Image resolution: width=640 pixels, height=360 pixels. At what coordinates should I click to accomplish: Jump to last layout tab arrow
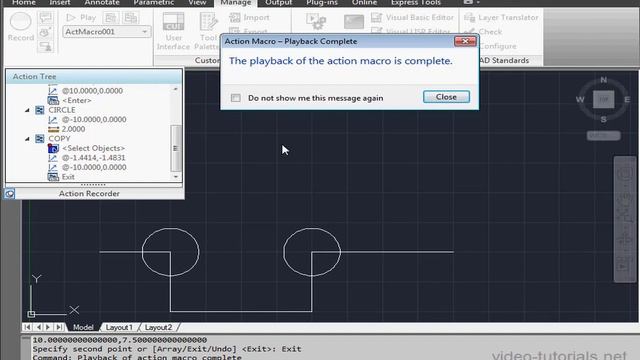tap(59, 327)
